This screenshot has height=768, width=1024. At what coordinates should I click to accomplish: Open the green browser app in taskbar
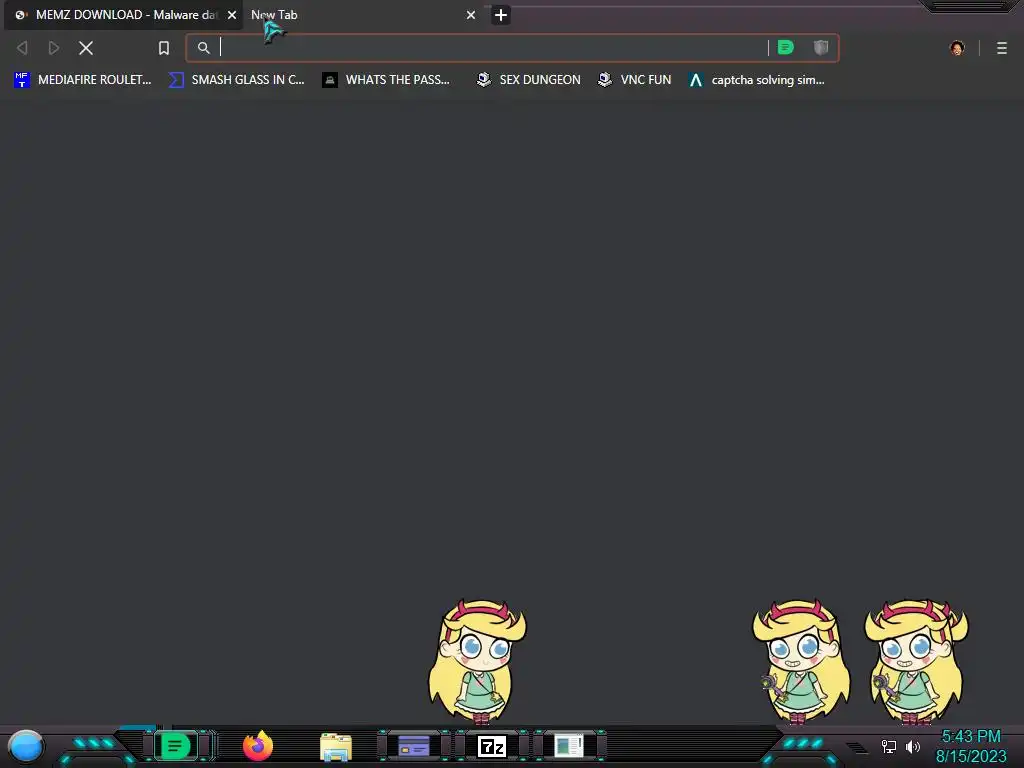coord(175,746)
